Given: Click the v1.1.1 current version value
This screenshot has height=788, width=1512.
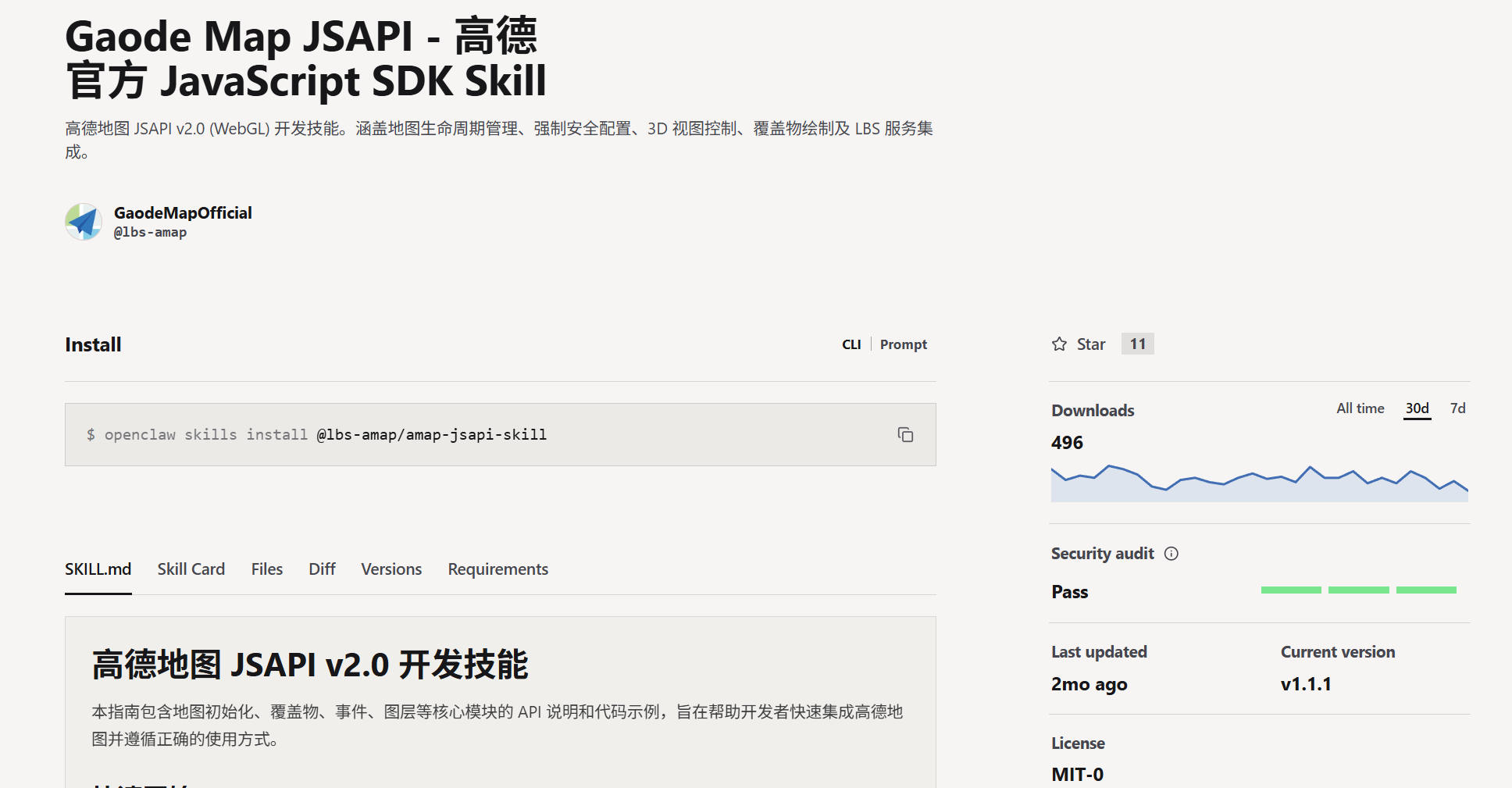Looking at the screenshot, I should tap(1306, 684).
